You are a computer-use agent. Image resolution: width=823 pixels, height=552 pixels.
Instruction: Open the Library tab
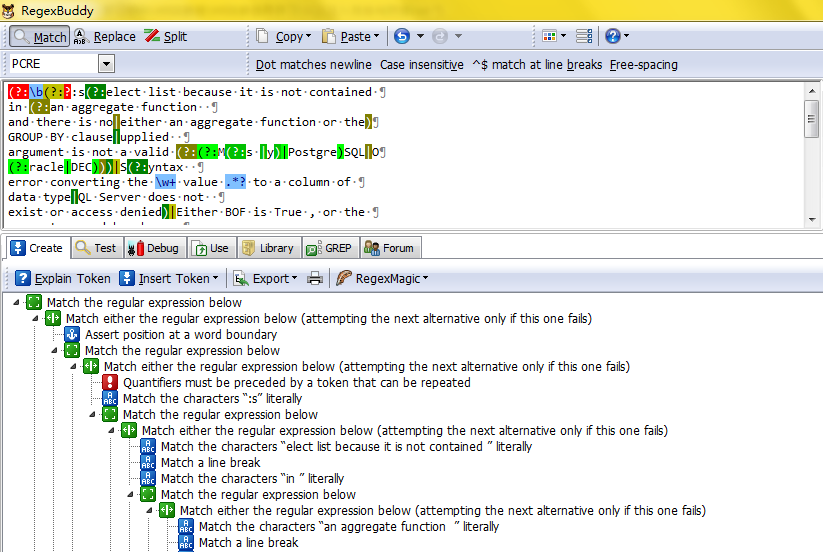[269, 248]
